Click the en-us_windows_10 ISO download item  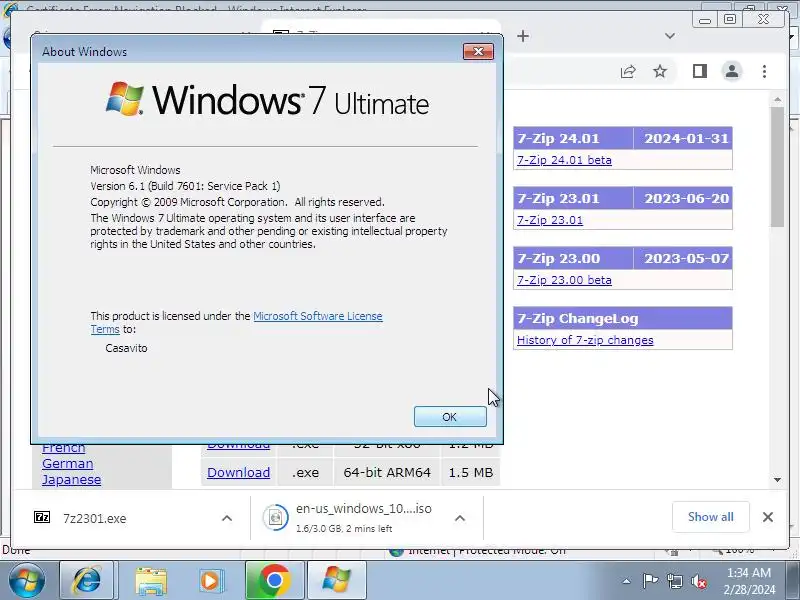[x=364, y=517]
